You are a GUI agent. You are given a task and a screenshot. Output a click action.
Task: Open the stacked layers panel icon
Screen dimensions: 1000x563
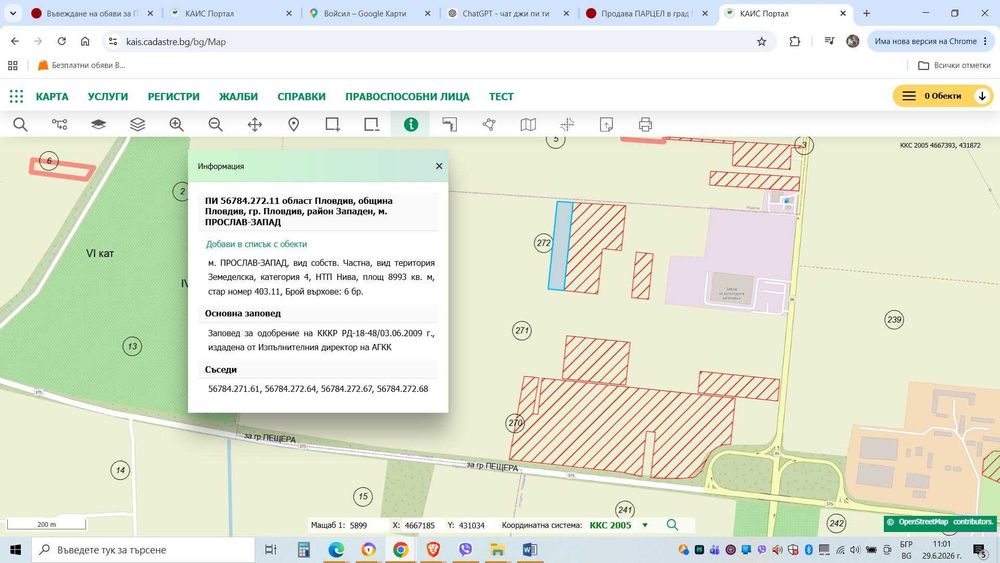[x=138, y=124]
